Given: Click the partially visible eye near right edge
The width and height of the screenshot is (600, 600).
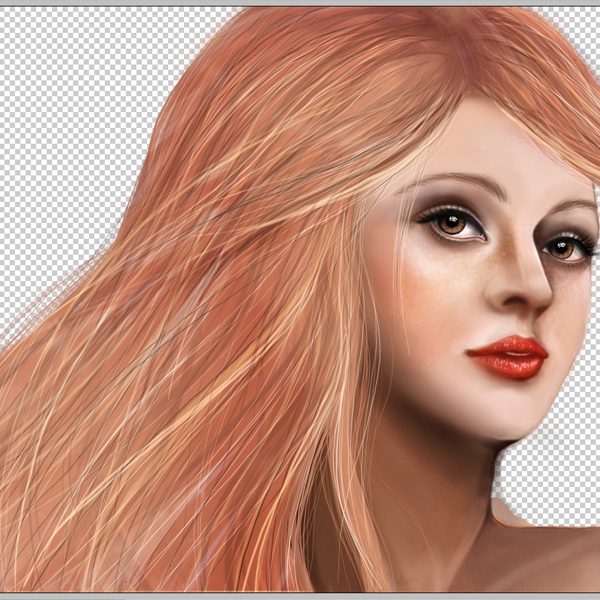Looking at the screenshot, I should pyautogui.click(x=569, y=248).
